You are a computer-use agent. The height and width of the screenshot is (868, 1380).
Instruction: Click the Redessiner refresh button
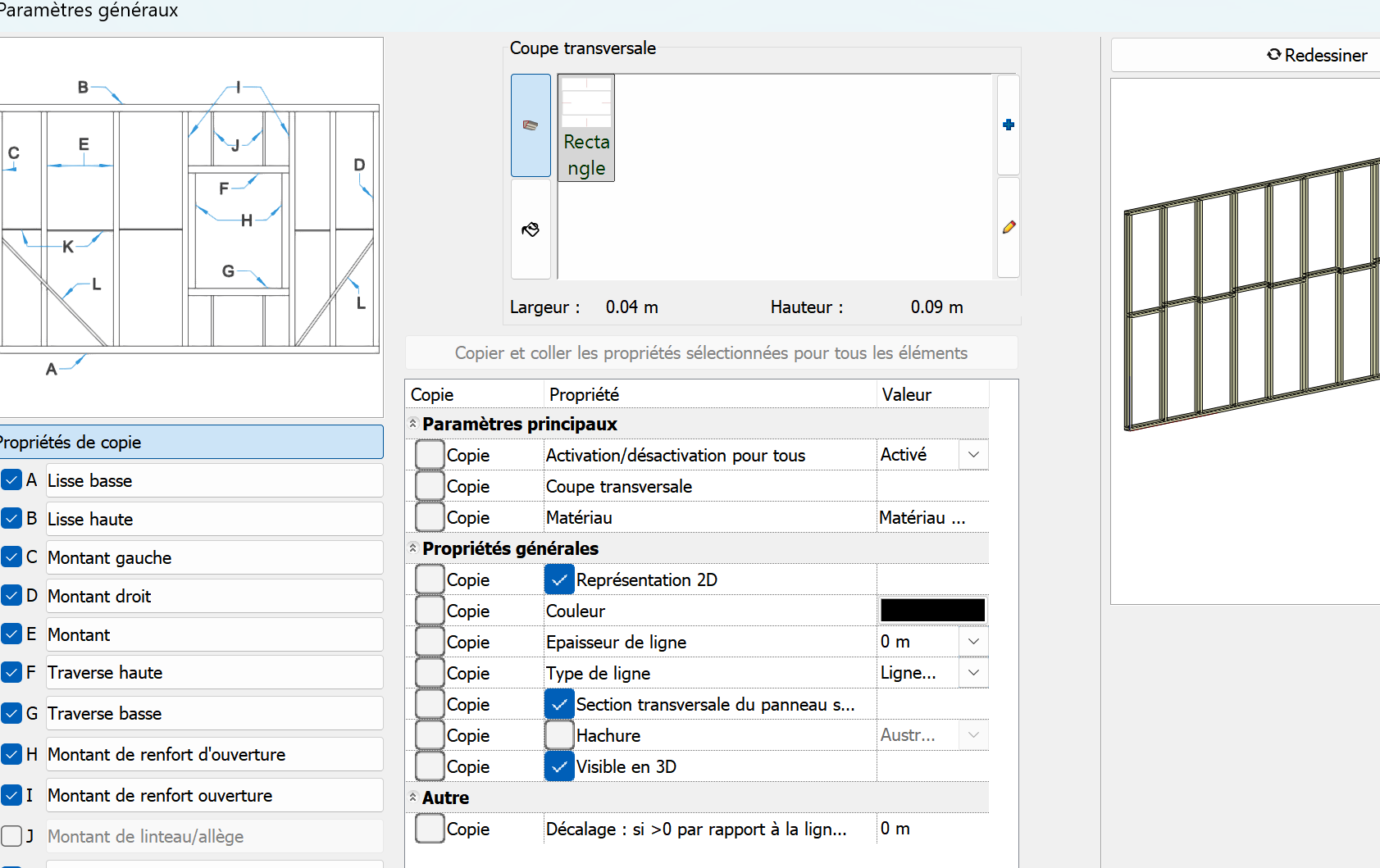point(1317,55)
